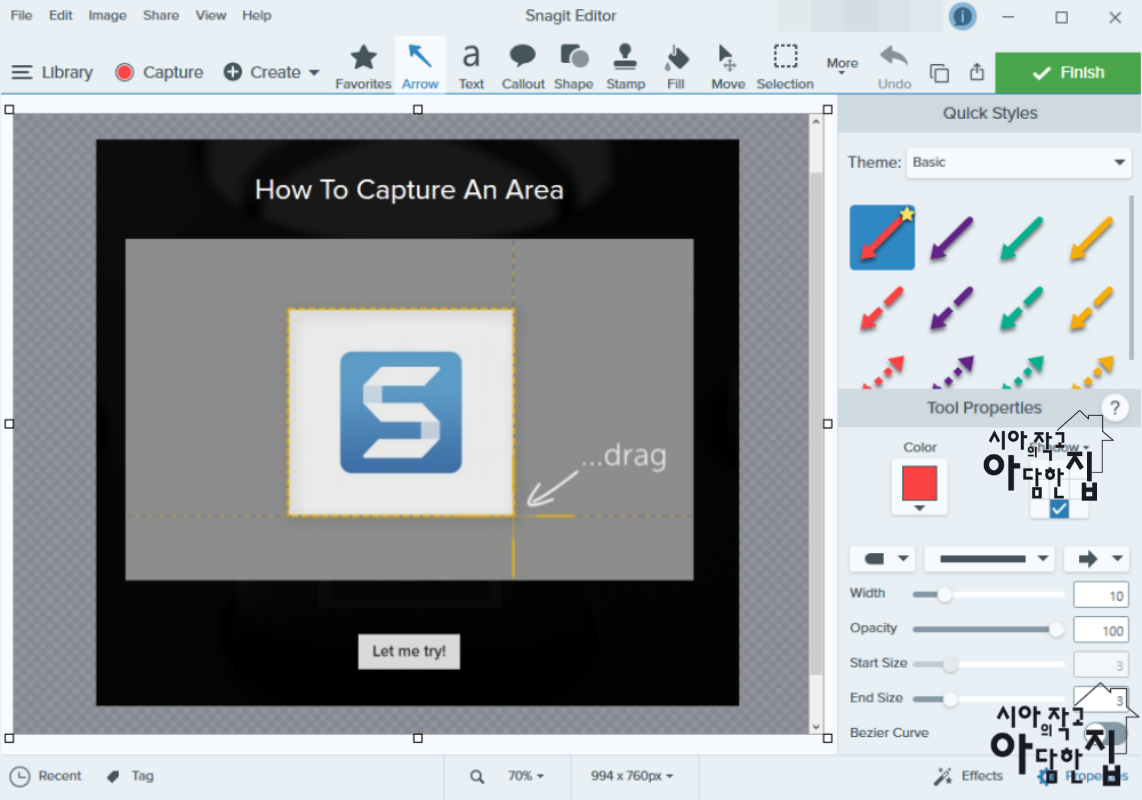Open the Effects panel
Screen dimensions: 1142x800
click(x=969, y=776)
